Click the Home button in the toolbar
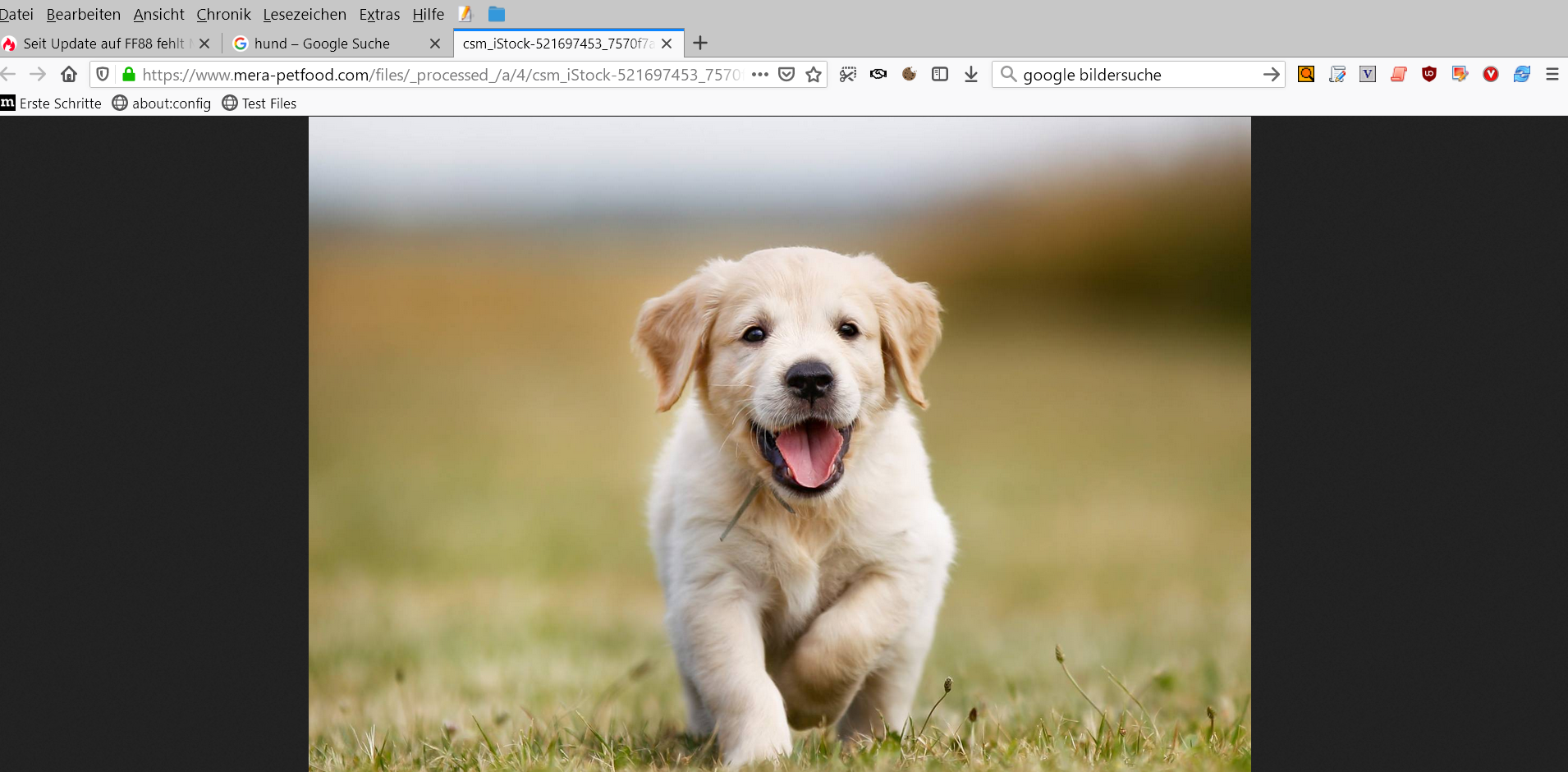 (x=69, y=75)
